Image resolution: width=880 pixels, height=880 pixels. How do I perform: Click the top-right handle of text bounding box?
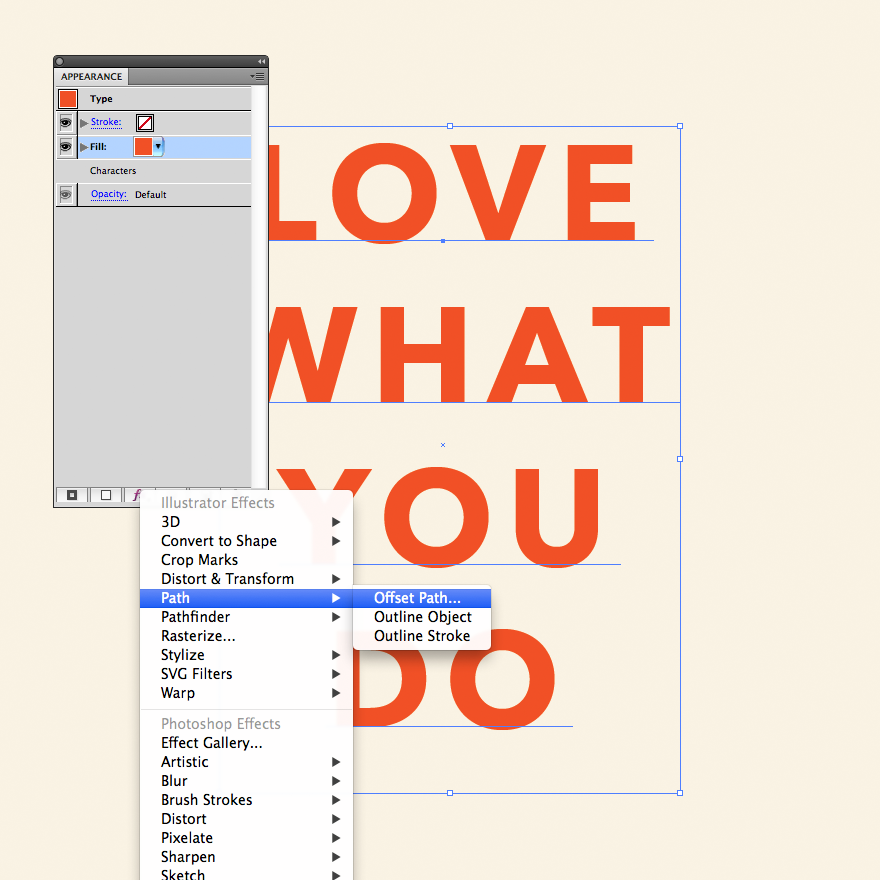pyautogui.click(x=680, y=126)
